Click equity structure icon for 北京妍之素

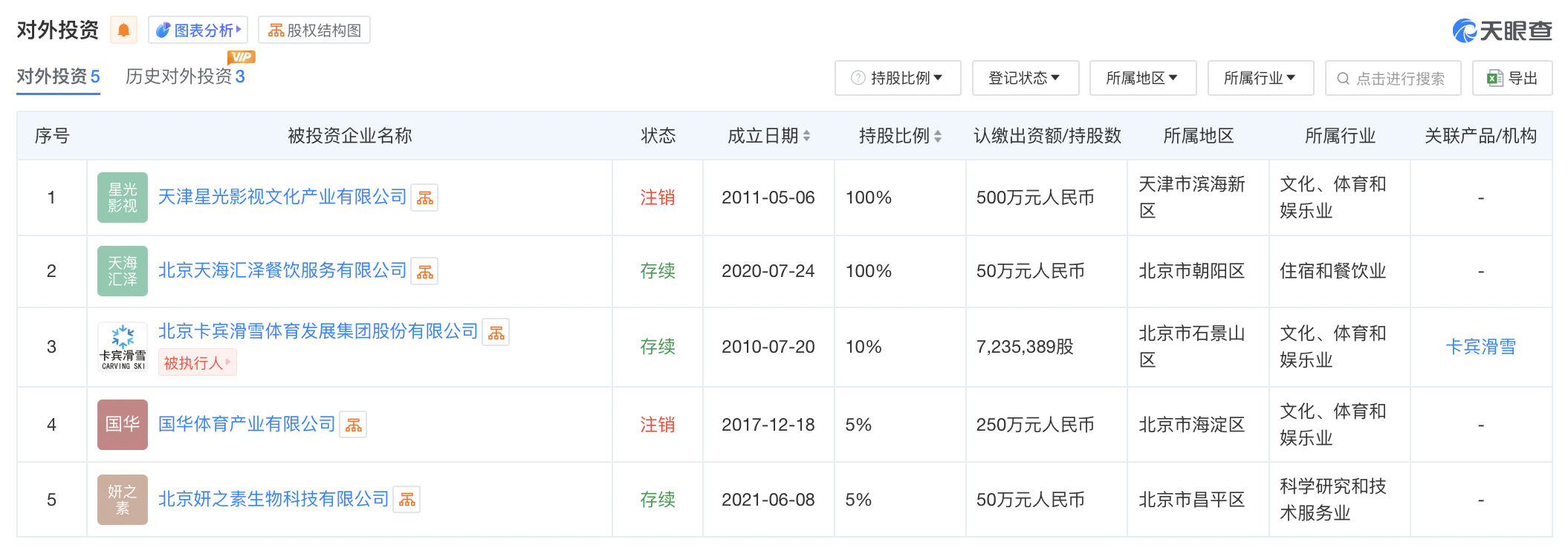pos(407,500)
